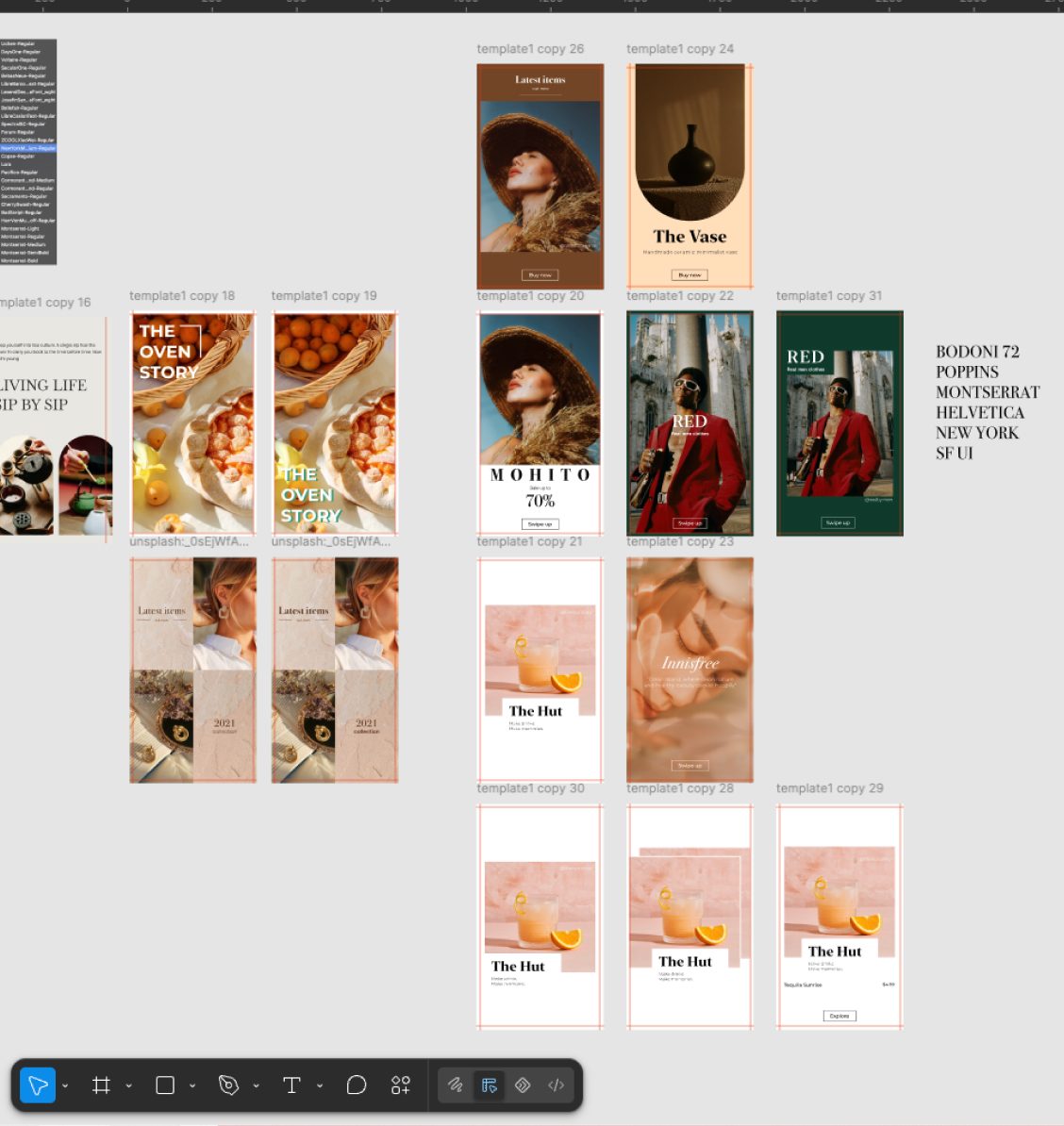This screenshot has height=1126, width=1064.
Task: Select frame label template1 copy 16
Action: (x=45, y=303)
